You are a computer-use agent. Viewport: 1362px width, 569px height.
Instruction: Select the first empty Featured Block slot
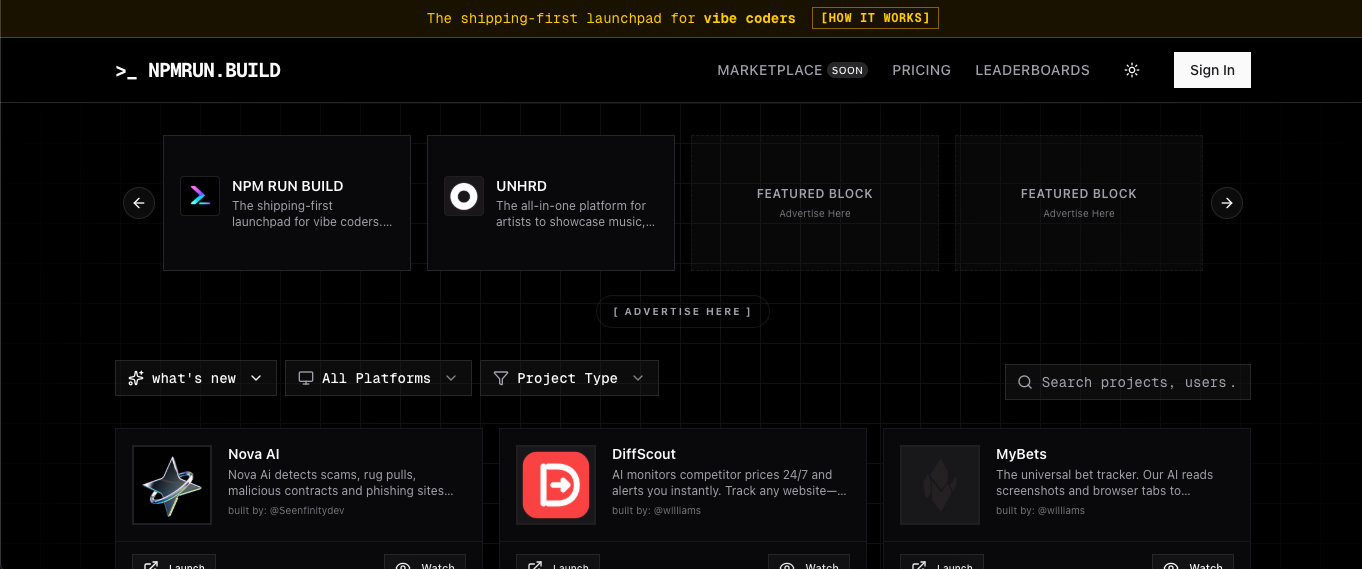pos(815,203)
